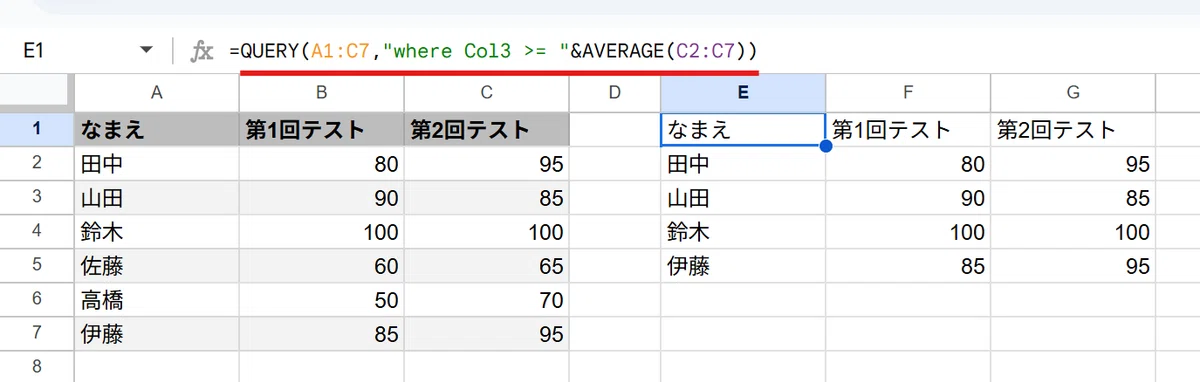Click cell C4 with value 100

point(486,231)
